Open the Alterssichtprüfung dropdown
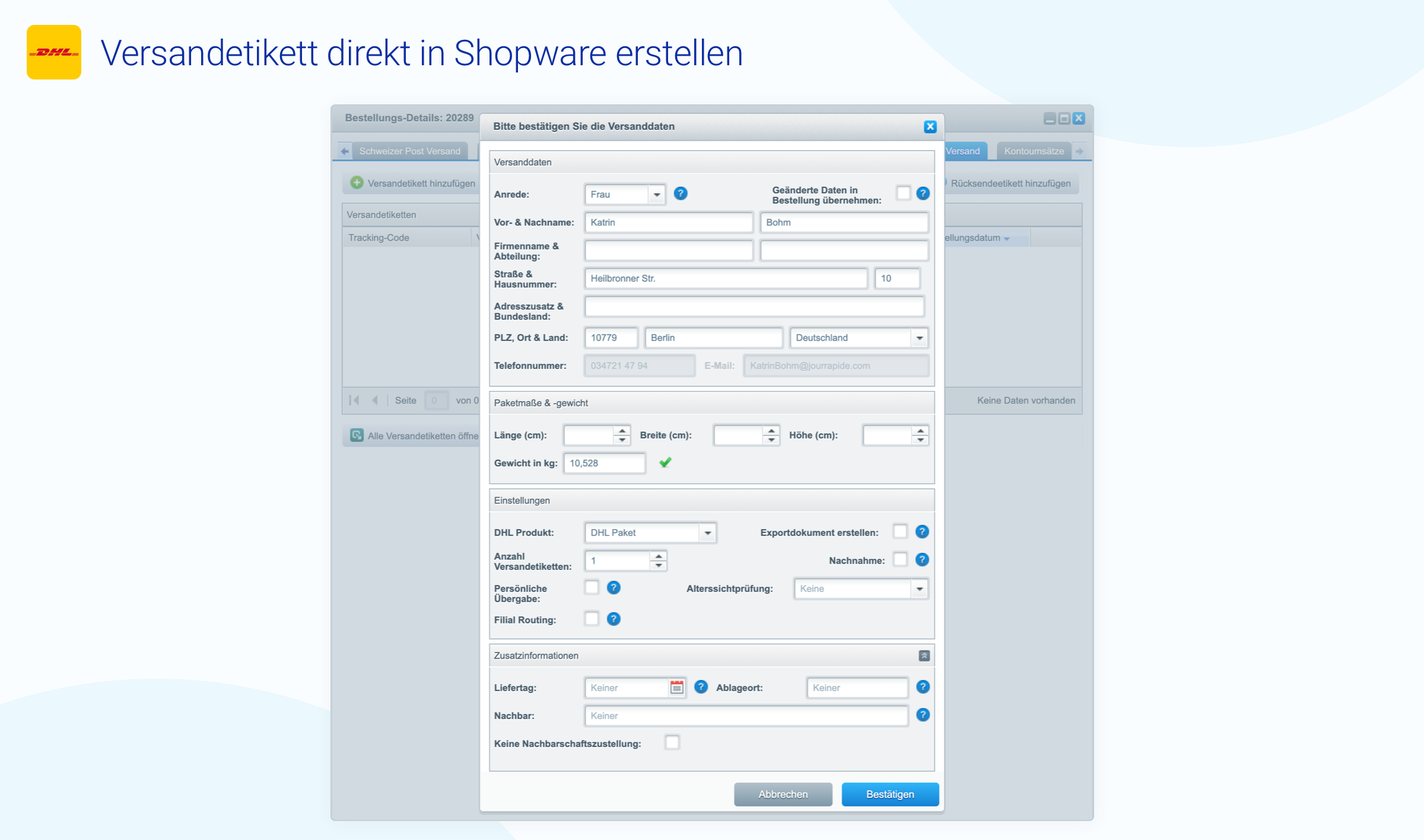1424x840 pixels. [x=919, y=588]
